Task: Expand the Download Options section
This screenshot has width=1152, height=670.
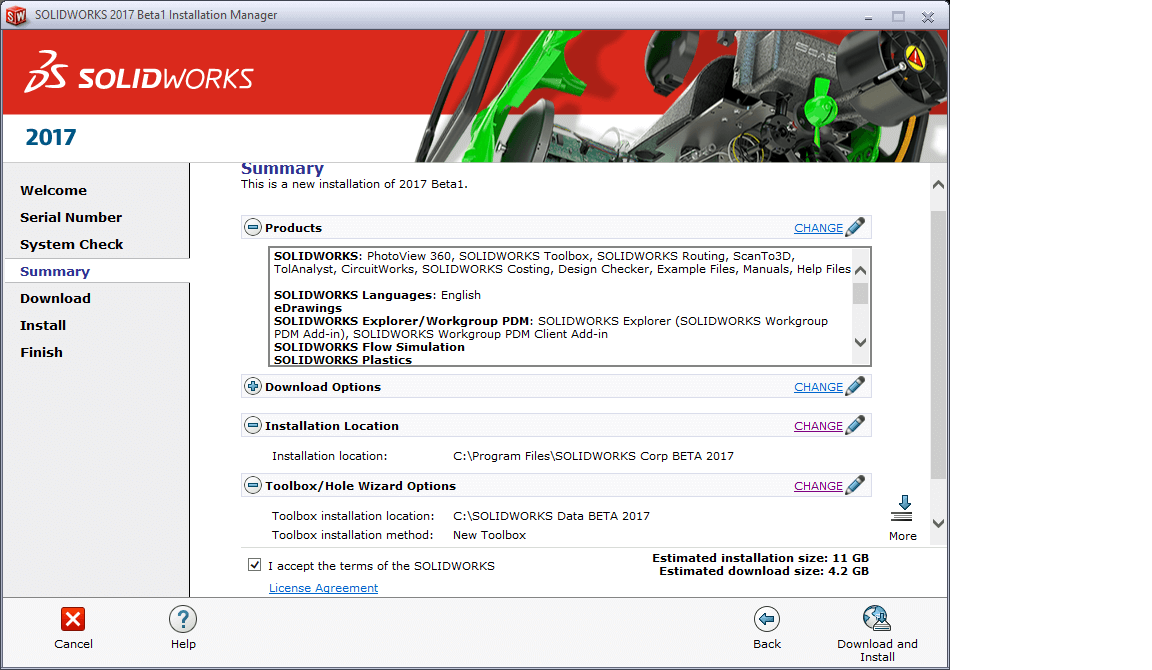Action: (253, 386)
